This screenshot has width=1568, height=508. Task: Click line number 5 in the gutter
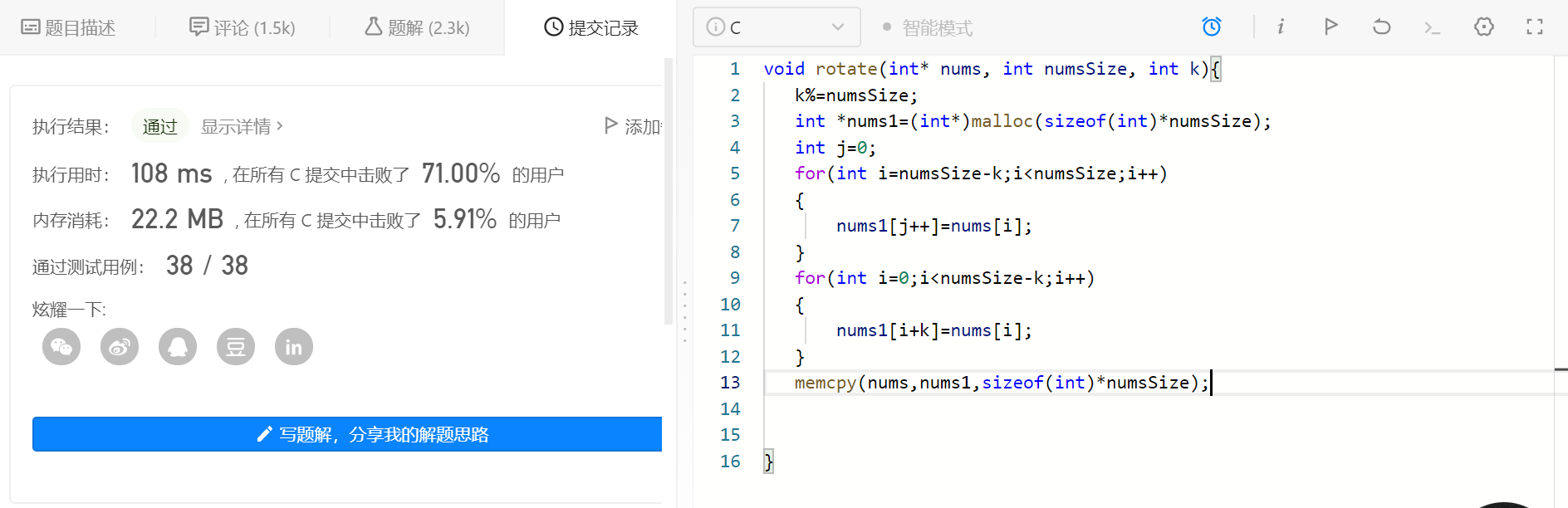coord(734,173)
